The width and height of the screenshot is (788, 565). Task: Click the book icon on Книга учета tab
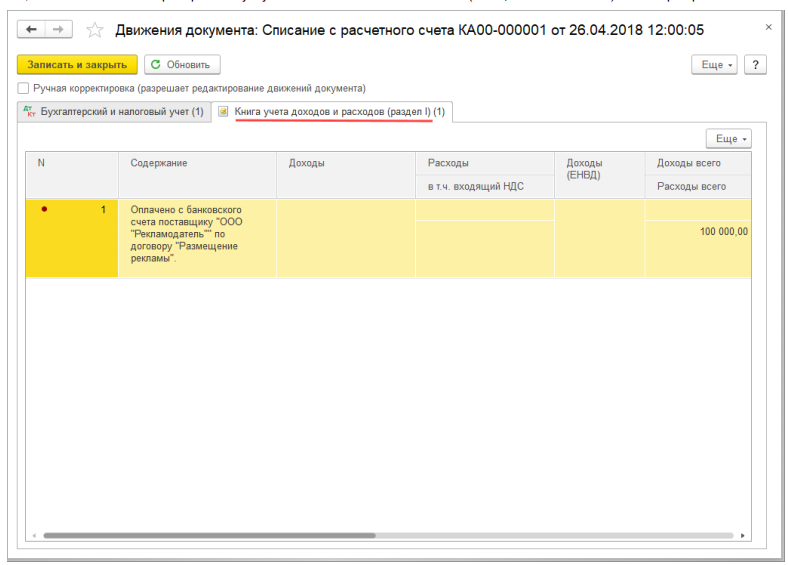click(223, 112)
